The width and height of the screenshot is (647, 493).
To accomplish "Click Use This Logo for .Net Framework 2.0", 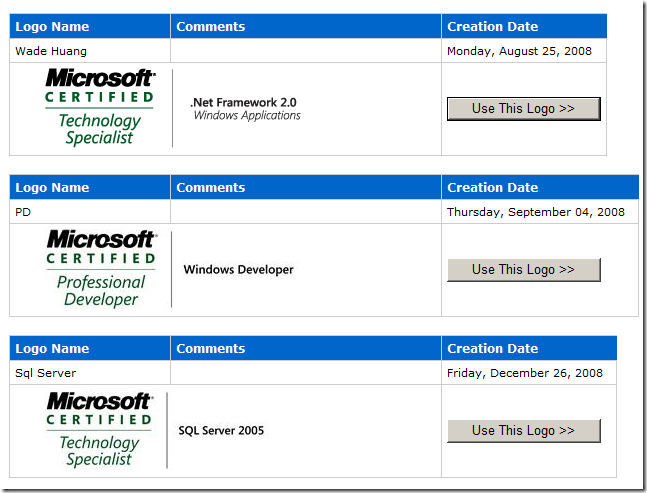I will (x=524, y=109).
